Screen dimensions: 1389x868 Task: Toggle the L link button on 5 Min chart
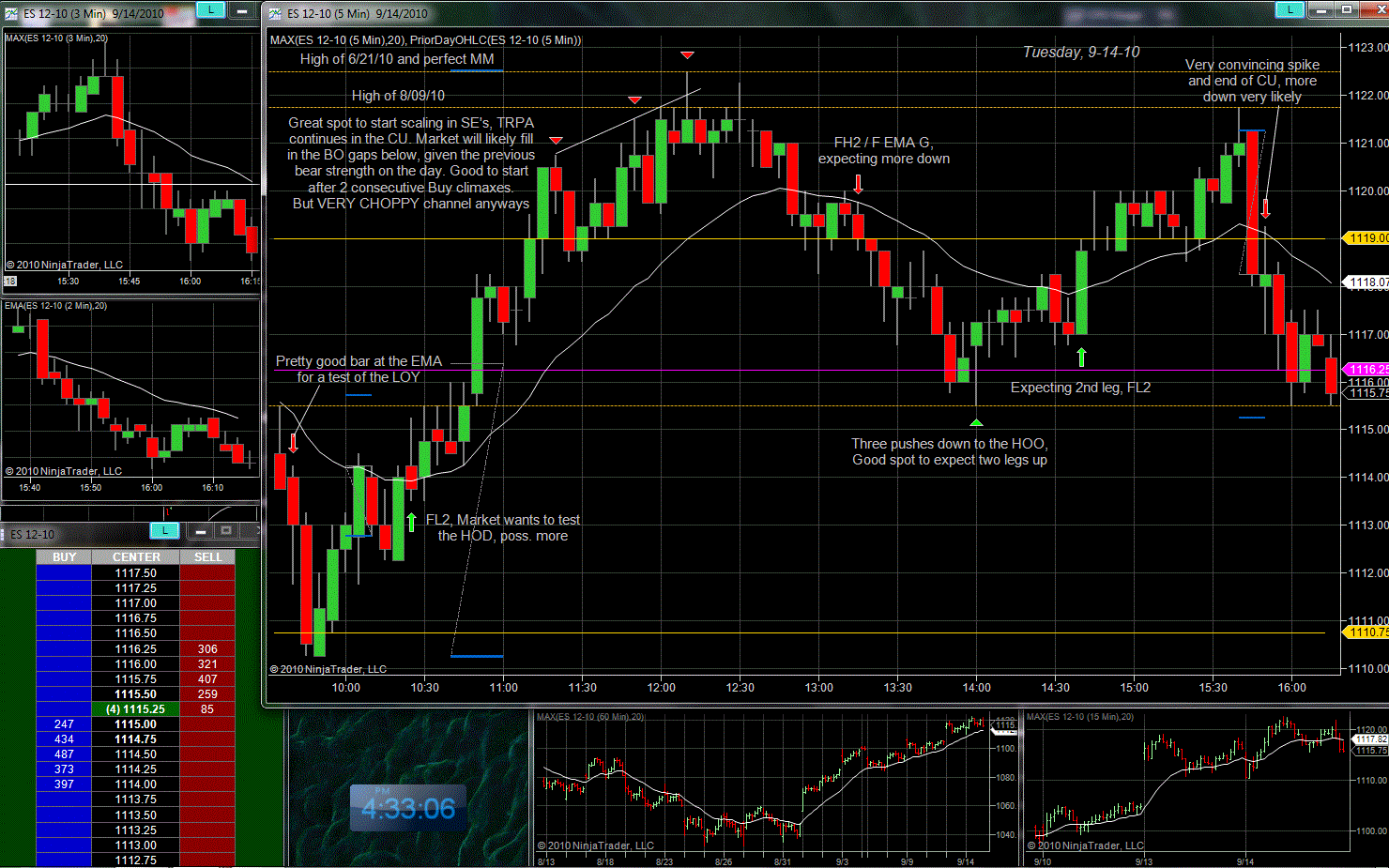(1290, 9)
